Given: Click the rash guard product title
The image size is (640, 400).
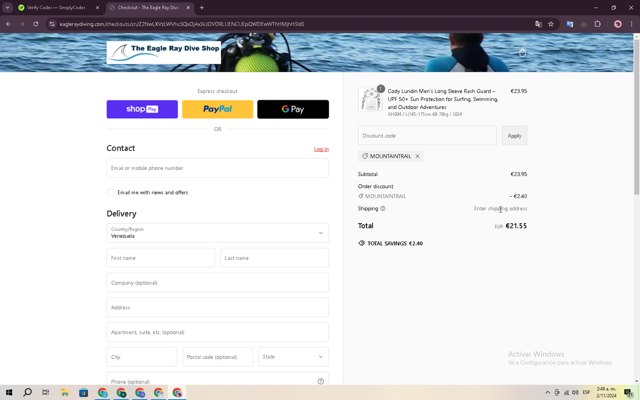Looking at the screenshot, I should (443, 99).
